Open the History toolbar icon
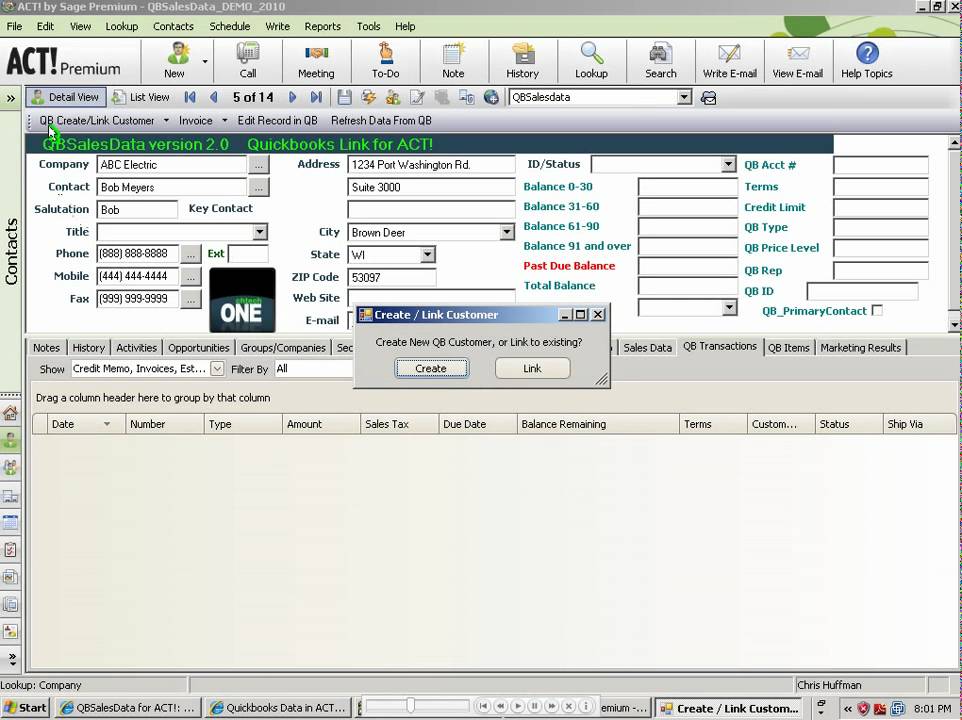This screenshot has width=962, height=720. click(x=523, y=60)
